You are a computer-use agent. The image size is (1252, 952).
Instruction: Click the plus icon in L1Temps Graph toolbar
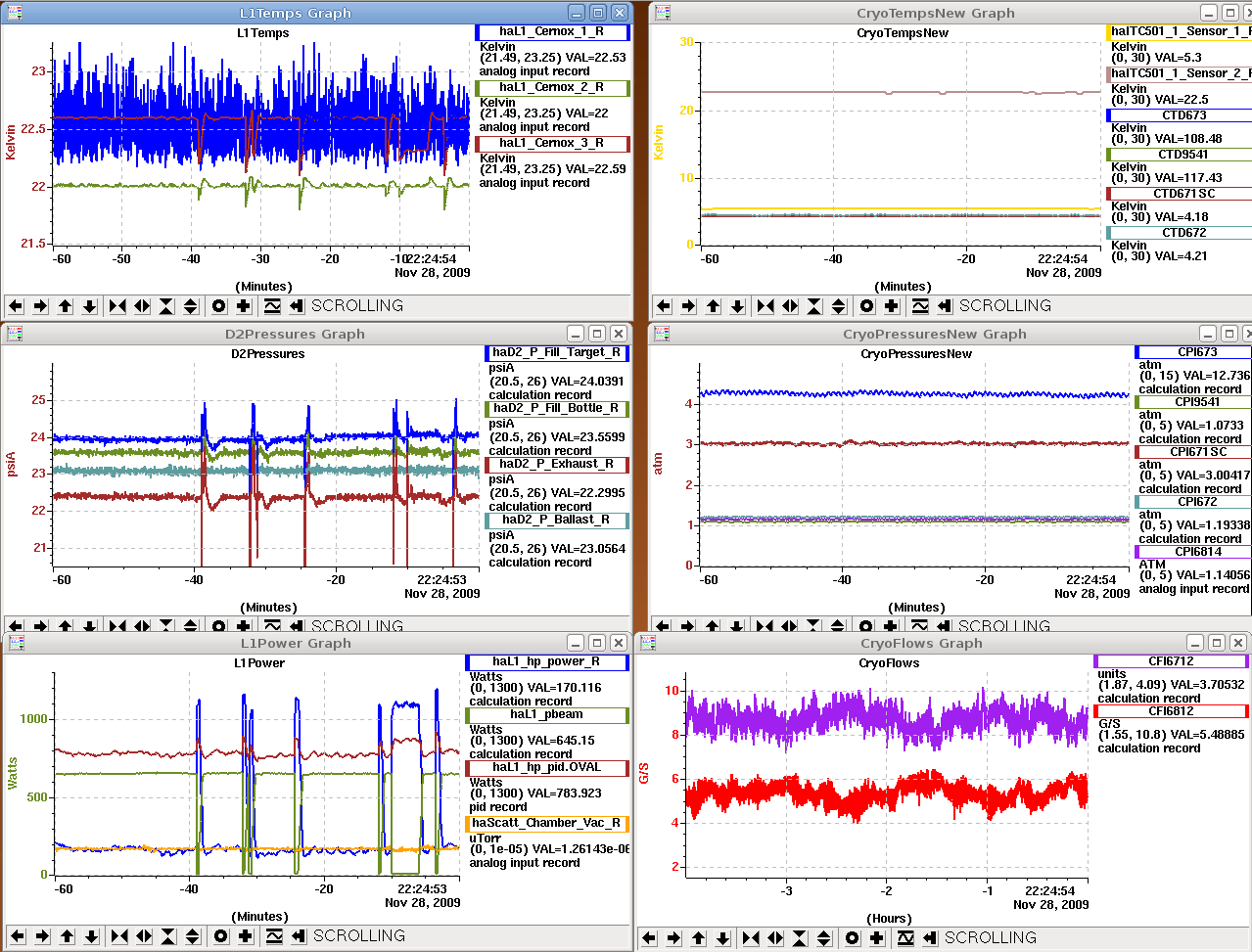coord(244,306)
